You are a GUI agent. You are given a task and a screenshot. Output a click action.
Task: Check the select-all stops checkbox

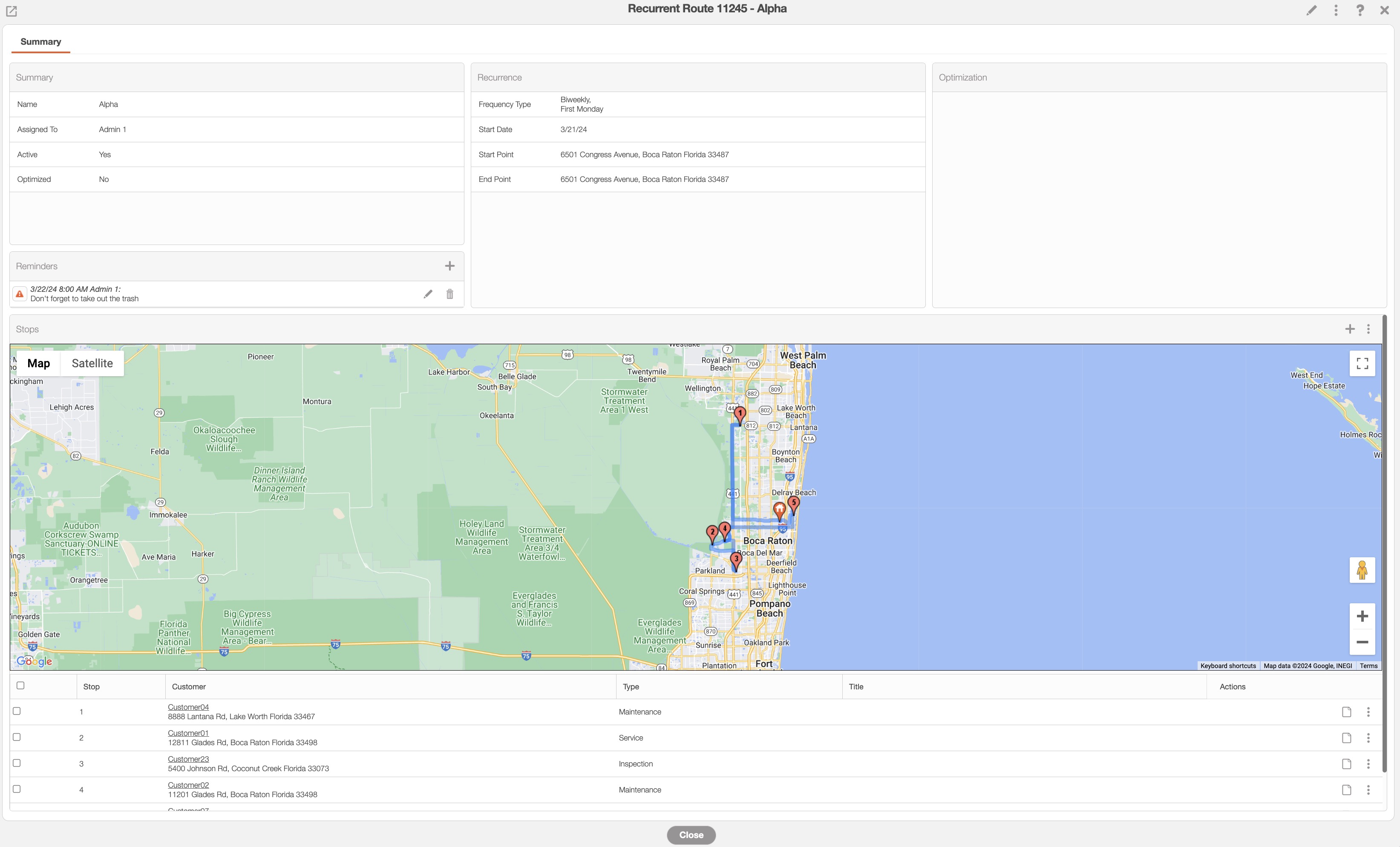point(20,685)
